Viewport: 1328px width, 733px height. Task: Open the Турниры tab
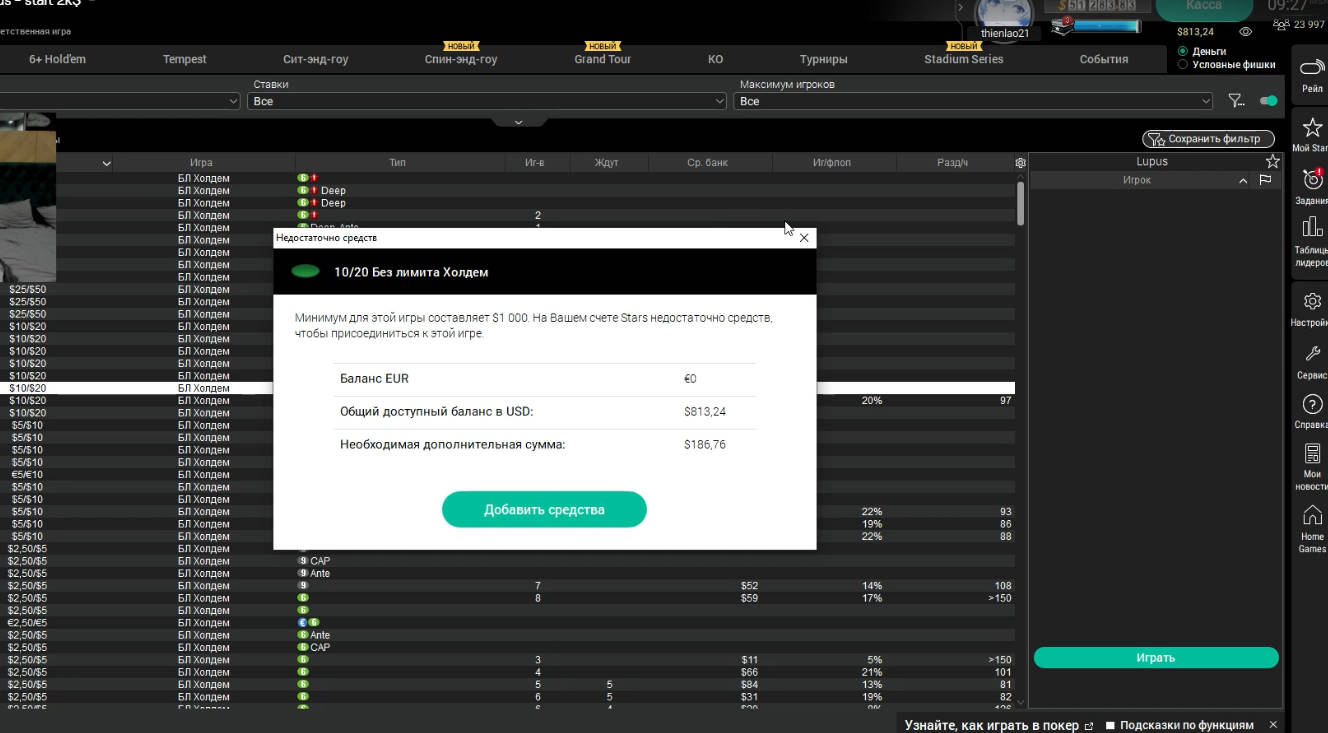[x=824, y=59]
